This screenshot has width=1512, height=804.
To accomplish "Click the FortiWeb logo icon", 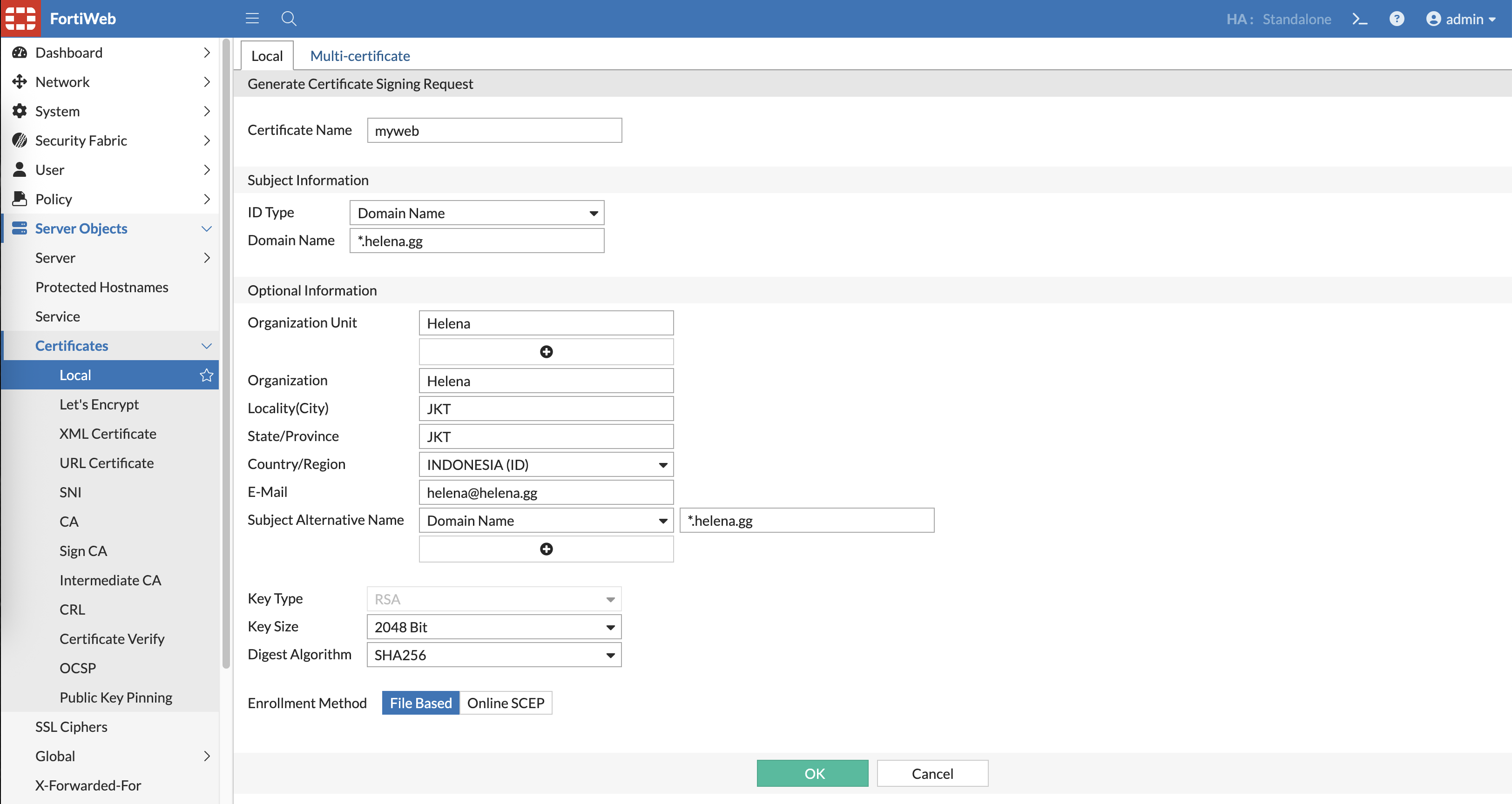I will (x=20, y=19).
